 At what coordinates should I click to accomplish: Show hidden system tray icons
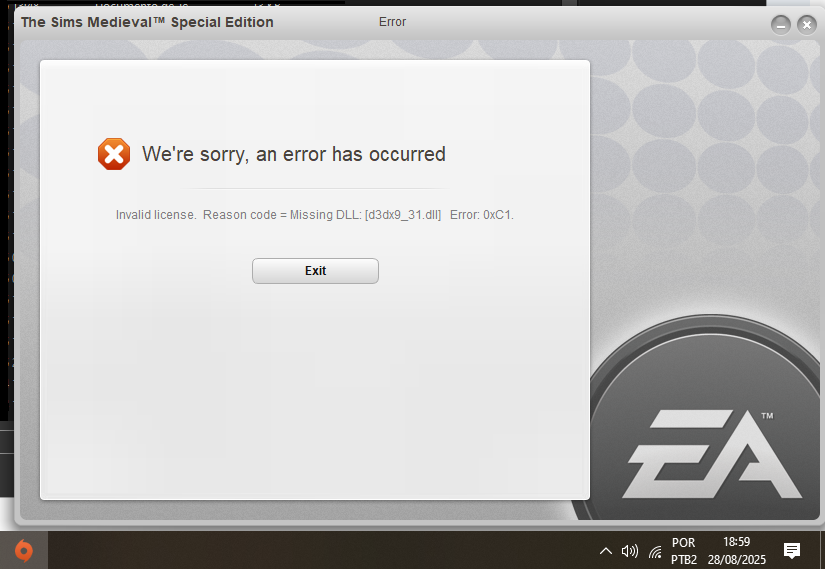[x=606, y=551]
